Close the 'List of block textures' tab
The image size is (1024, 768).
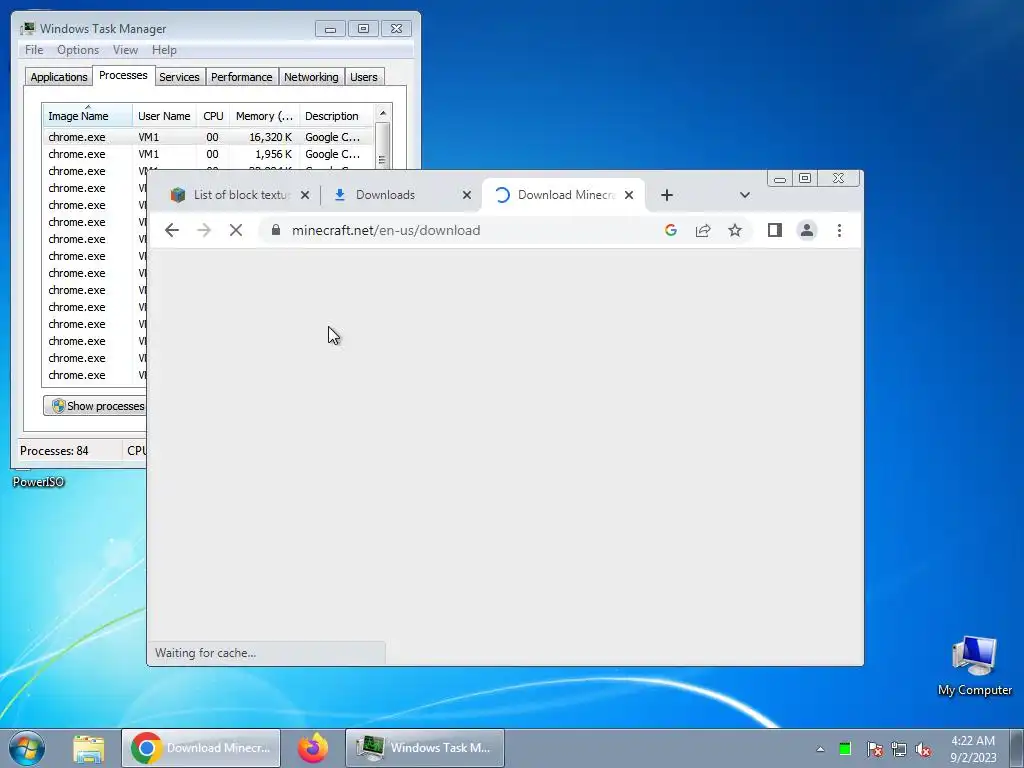tap(305, 195)
